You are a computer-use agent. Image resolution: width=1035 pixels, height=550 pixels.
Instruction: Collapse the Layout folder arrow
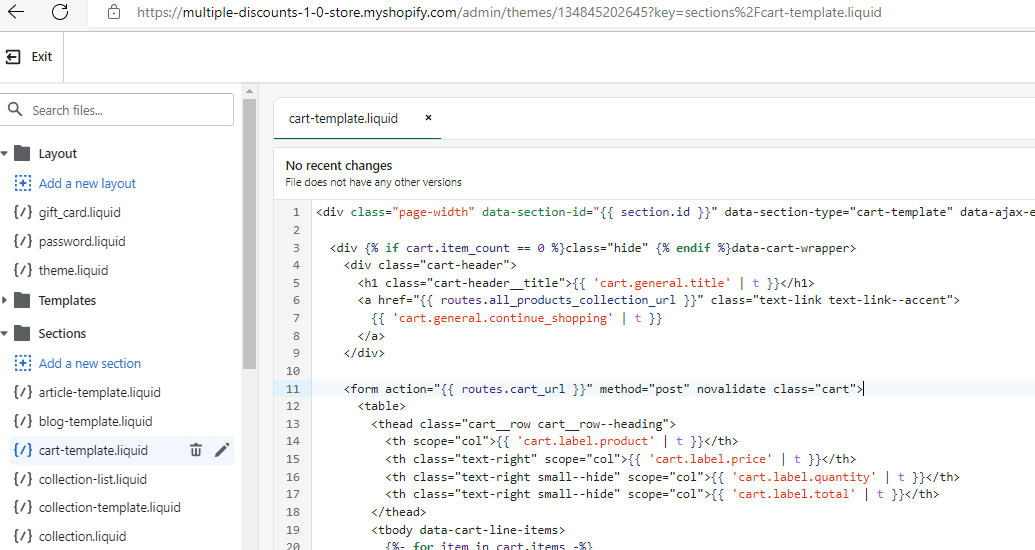point(5,154)
